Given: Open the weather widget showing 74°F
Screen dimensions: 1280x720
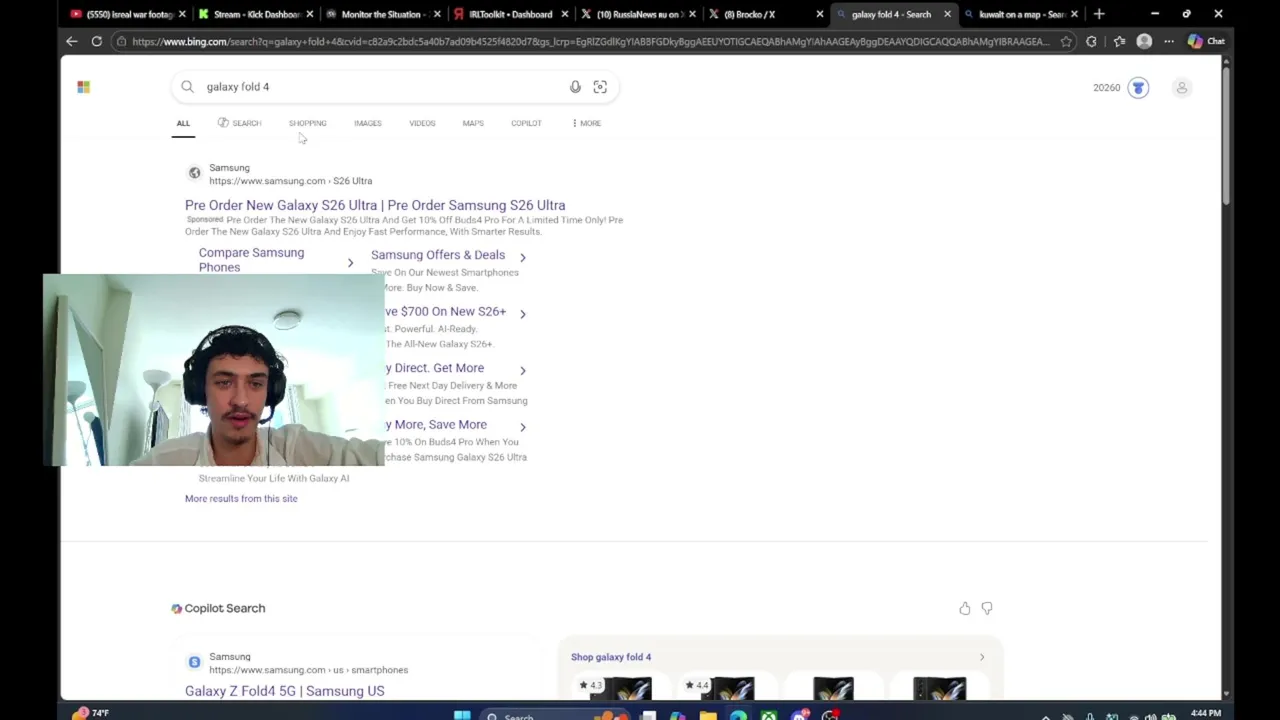Looking at the screenshot, I should [90, 713].
